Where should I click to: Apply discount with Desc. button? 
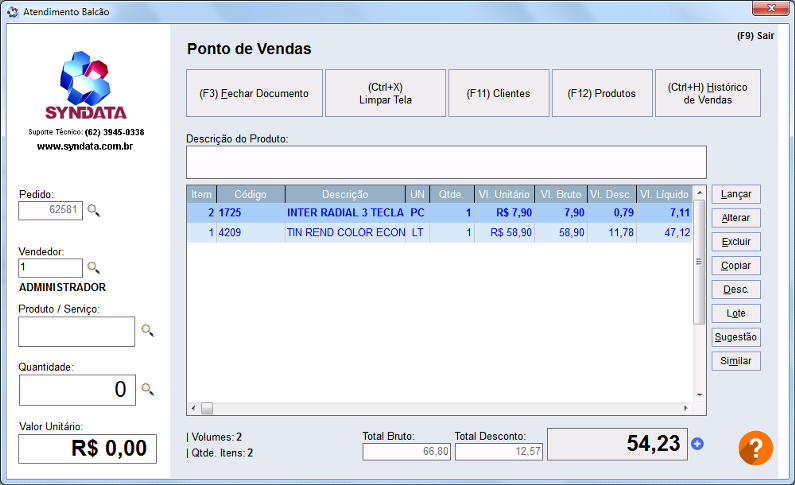pyautogui.click(x=736, y=290)
